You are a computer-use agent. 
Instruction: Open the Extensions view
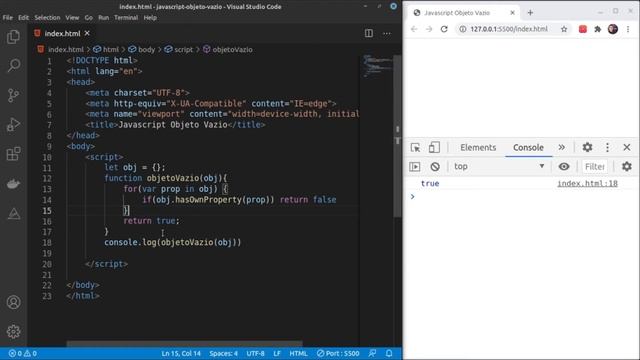(x=13, y=154)
